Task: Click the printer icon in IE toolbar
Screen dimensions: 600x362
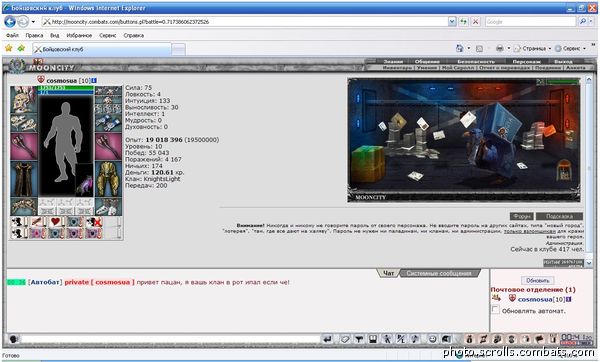Action: click(499, 48)
